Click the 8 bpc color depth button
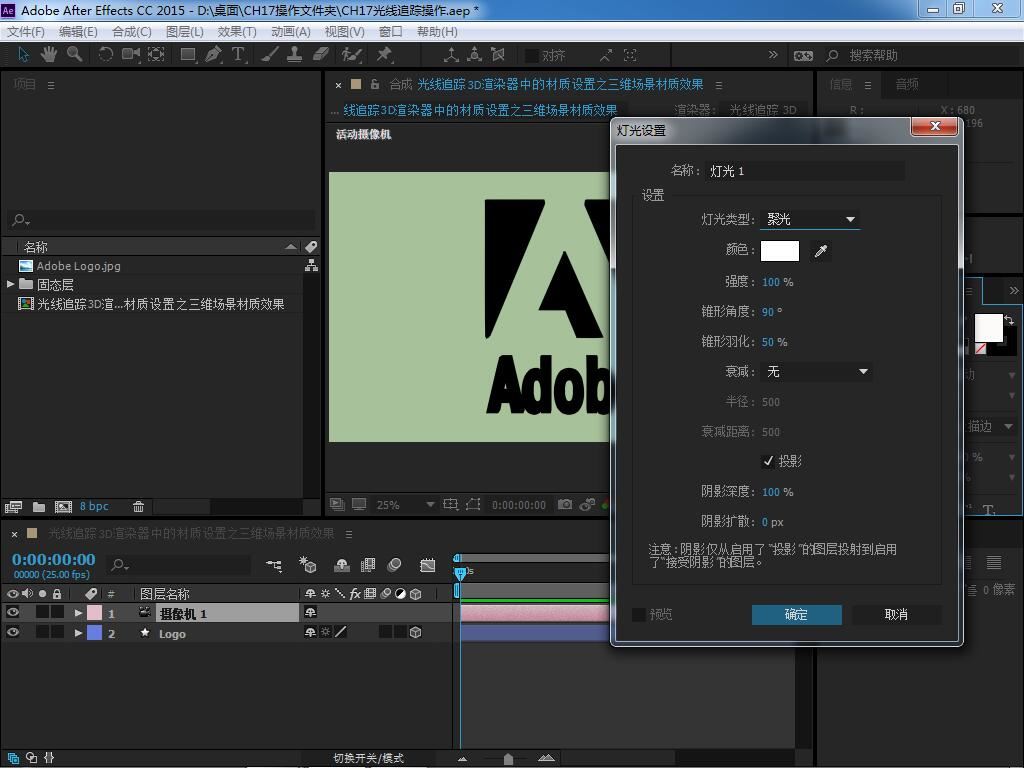The image size is (1024, 768). click(x=94, y=507)
